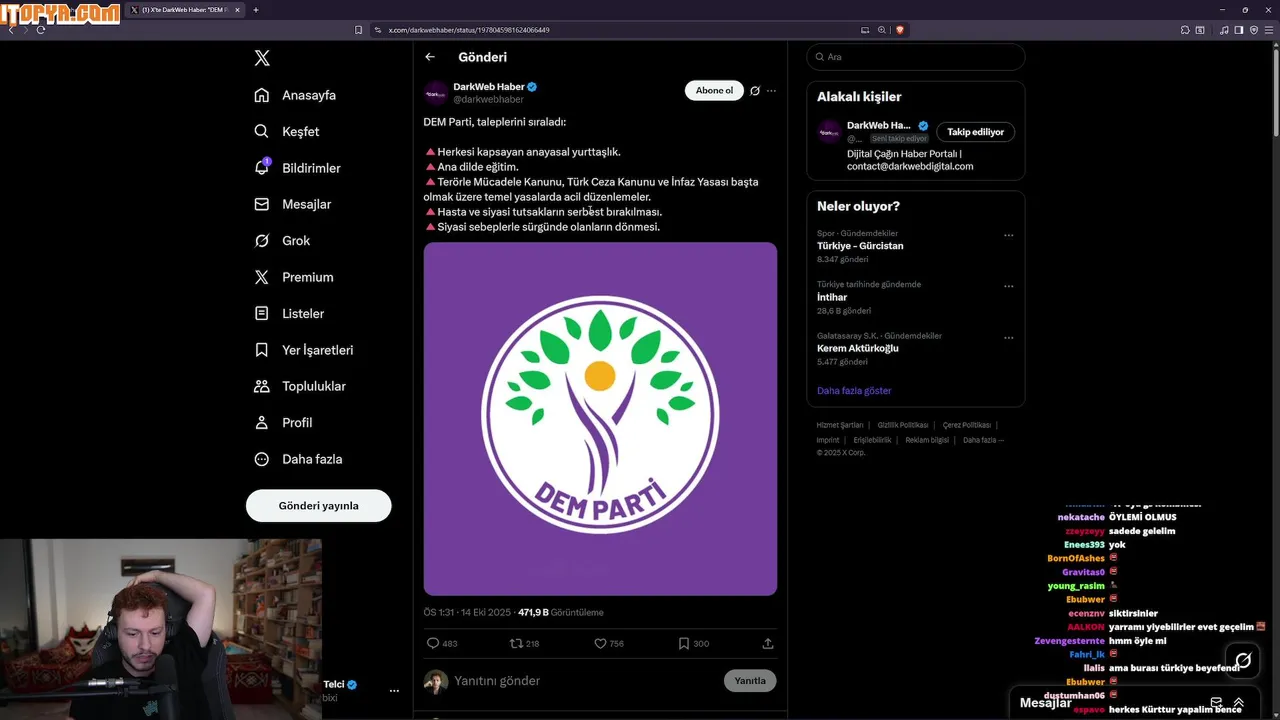The image size is (1280, 720).
Task: Expand the Mesajlar drawer
Action: click(x=1238, y=703)
